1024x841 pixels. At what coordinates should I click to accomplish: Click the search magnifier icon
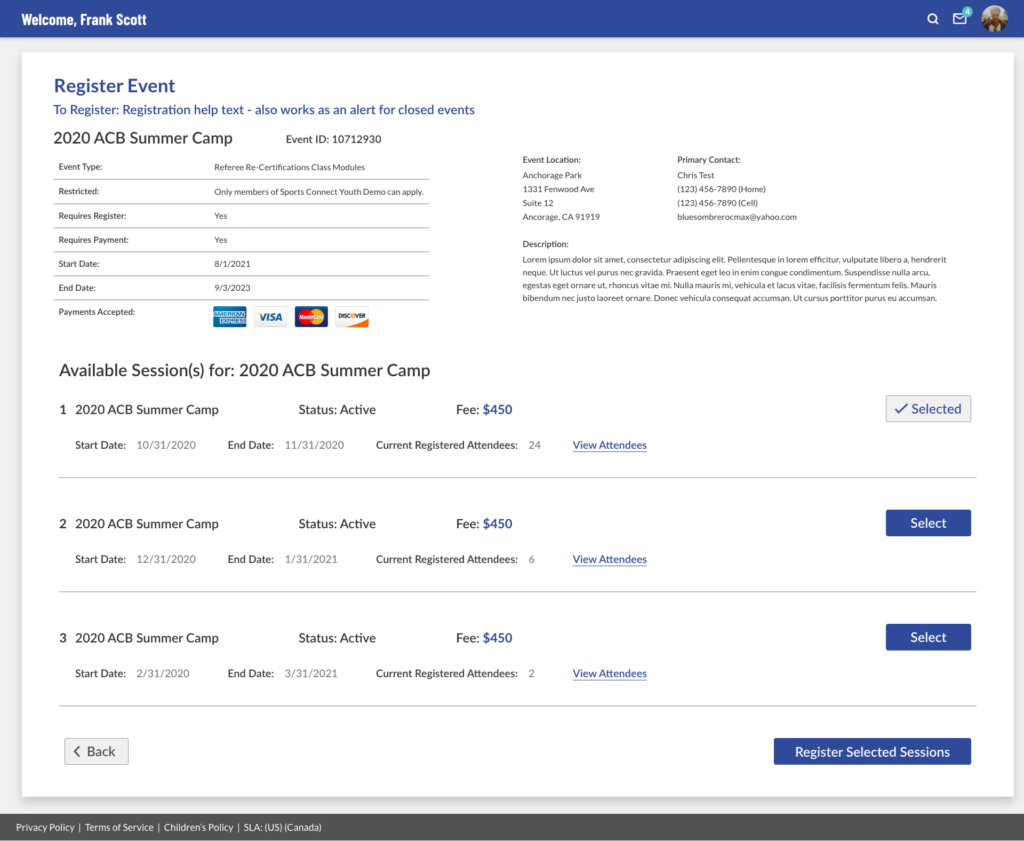tap(933, 19)
